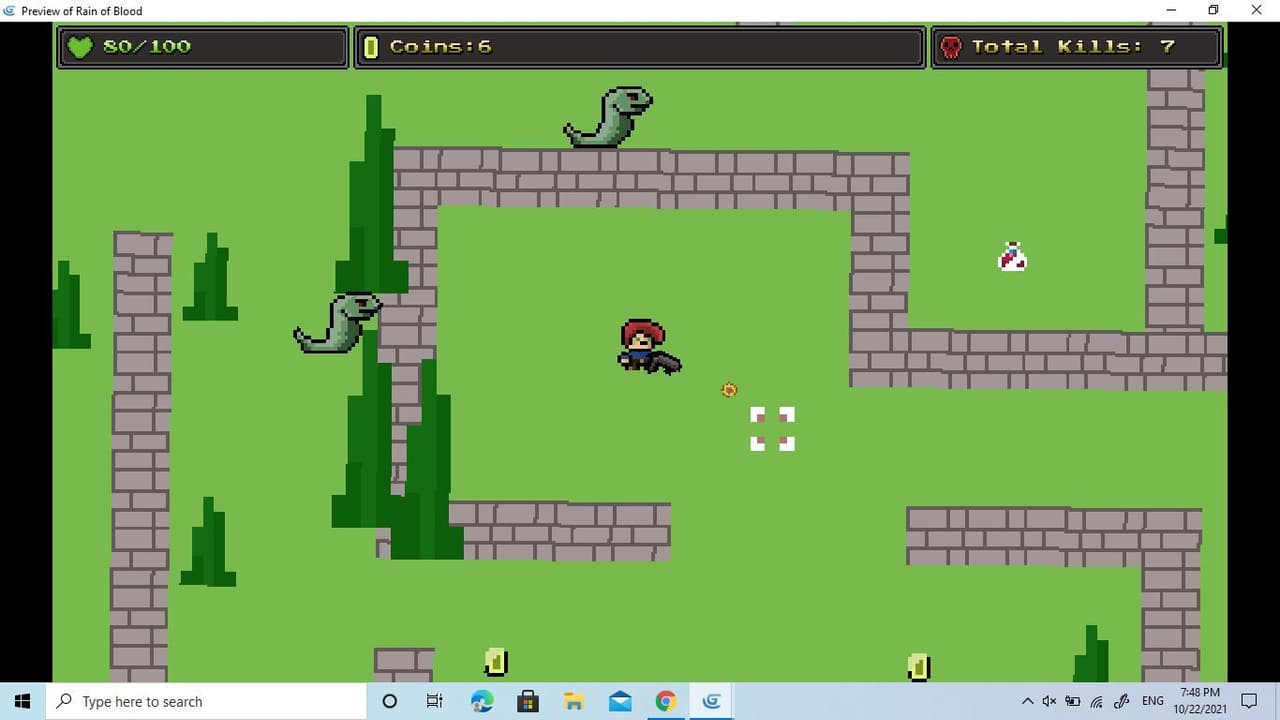Pick the red health potion bottle

(x=1012, y=257)
